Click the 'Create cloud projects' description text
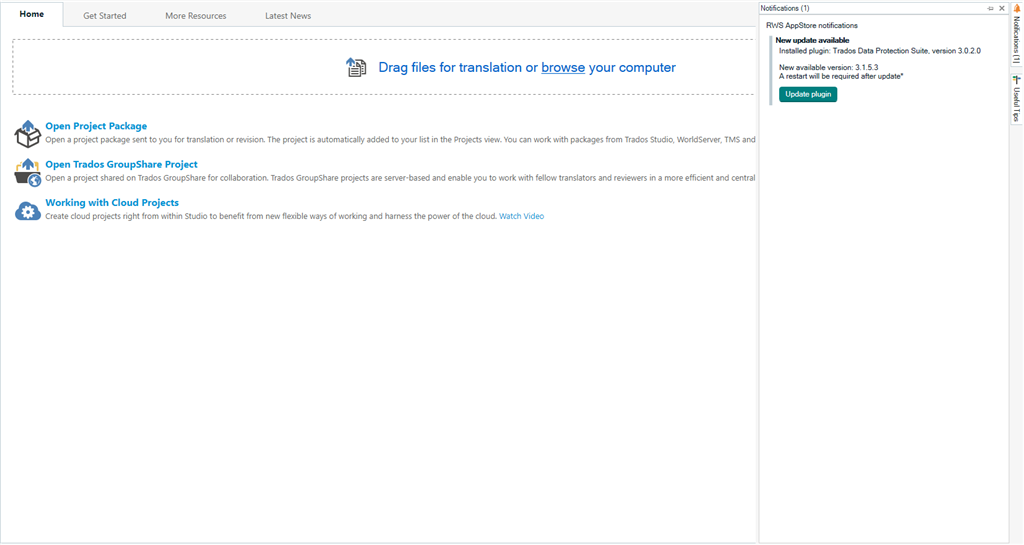Screen dimensions: 1024x545 pos(271,216)
